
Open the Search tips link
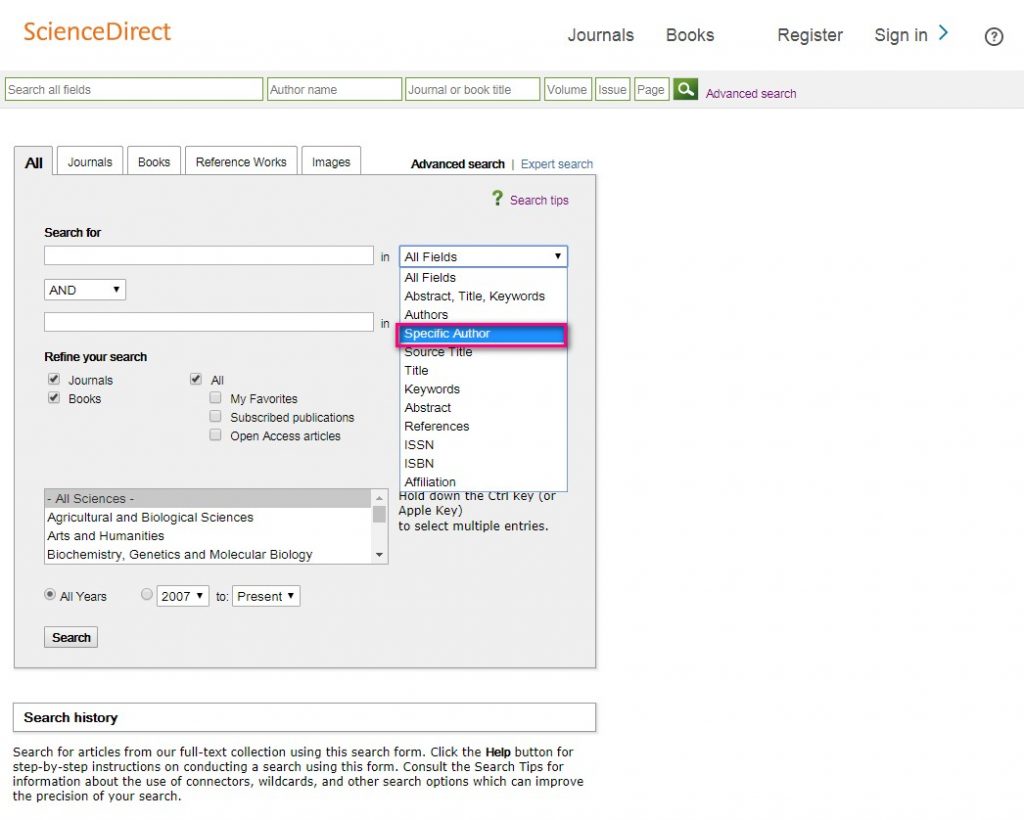539,200
